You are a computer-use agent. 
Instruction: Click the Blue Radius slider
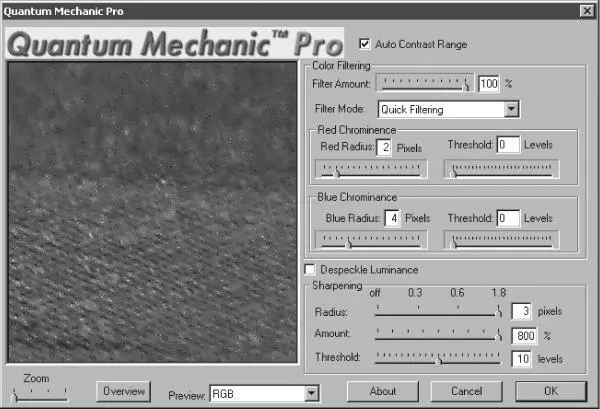[x=370, y=240]
